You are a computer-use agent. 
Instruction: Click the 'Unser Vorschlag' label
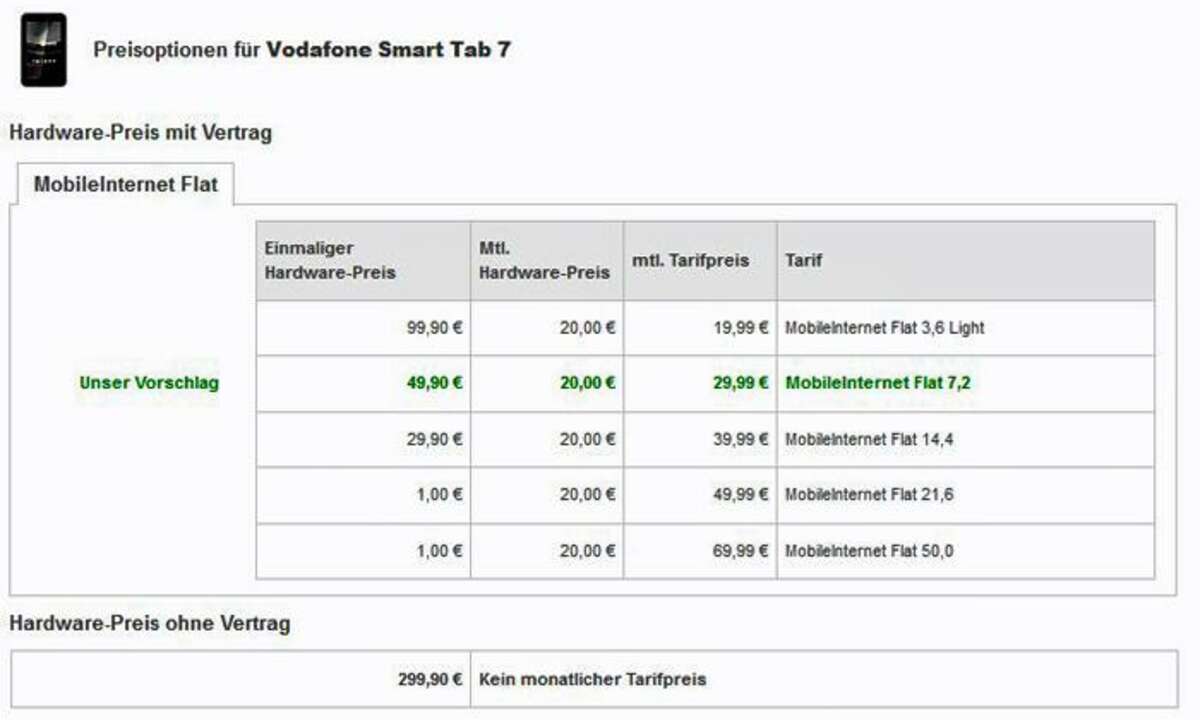coord(149,383)
